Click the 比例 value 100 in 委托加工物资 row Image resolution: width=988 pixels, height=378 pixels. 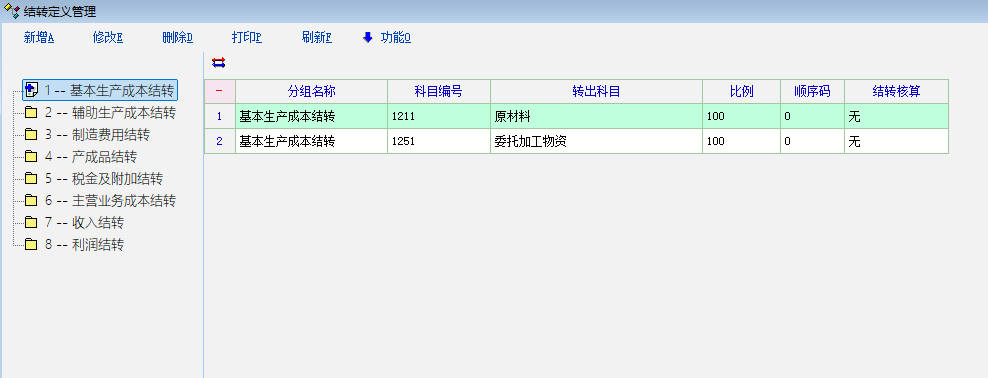(741, 141)
